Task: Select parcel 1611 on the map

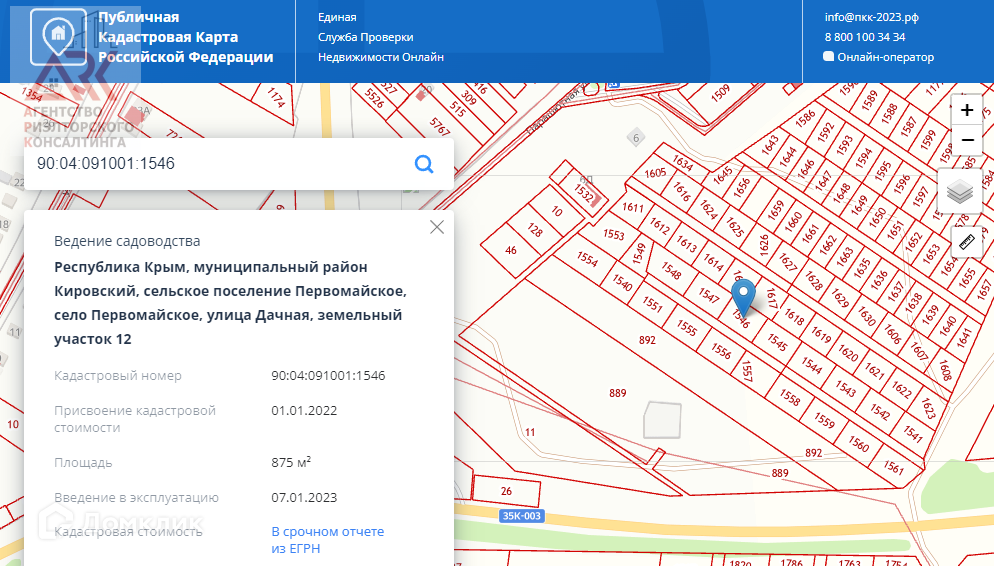Action: pyautogui.click(x=632, y=208)
